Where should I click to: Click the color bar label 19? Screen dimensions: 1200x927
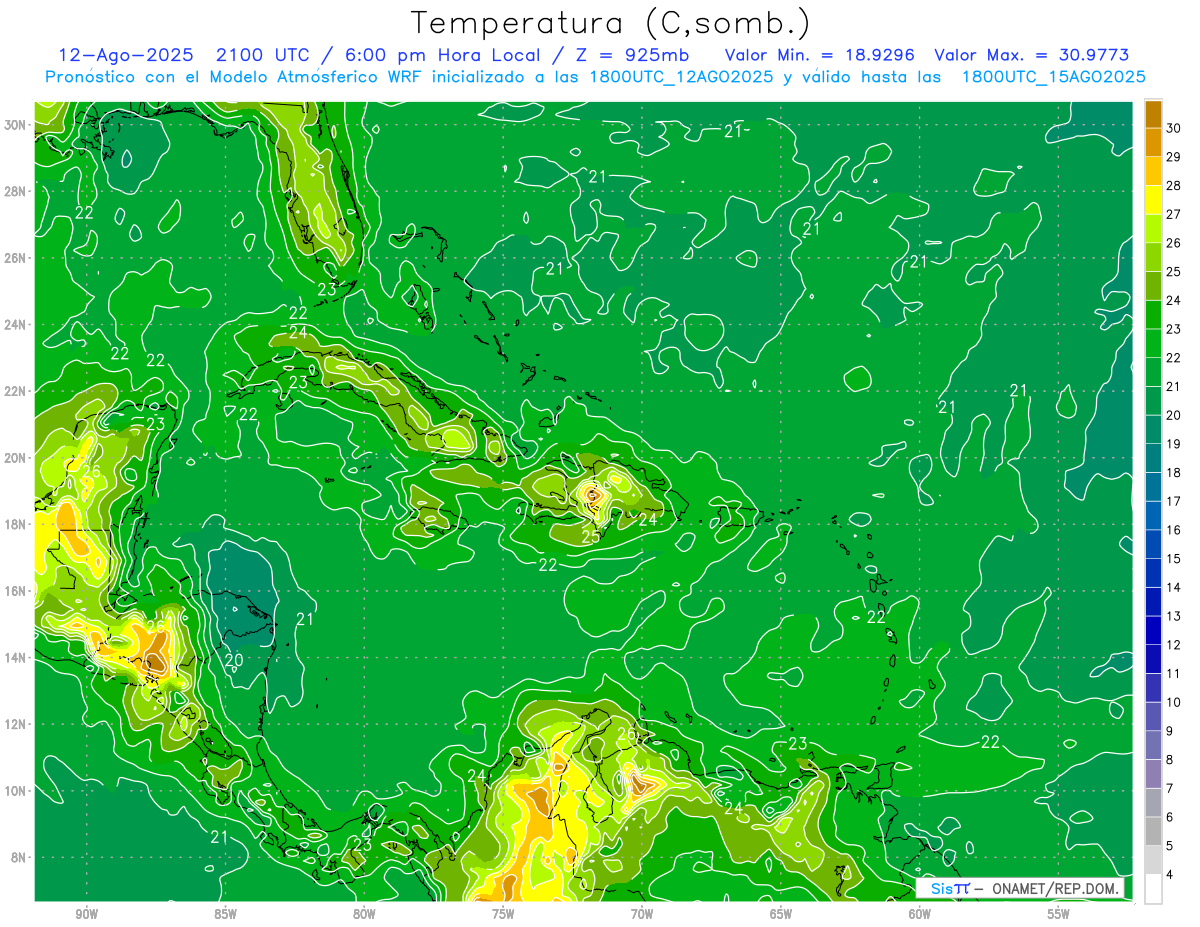click(x=1175, y=444)
